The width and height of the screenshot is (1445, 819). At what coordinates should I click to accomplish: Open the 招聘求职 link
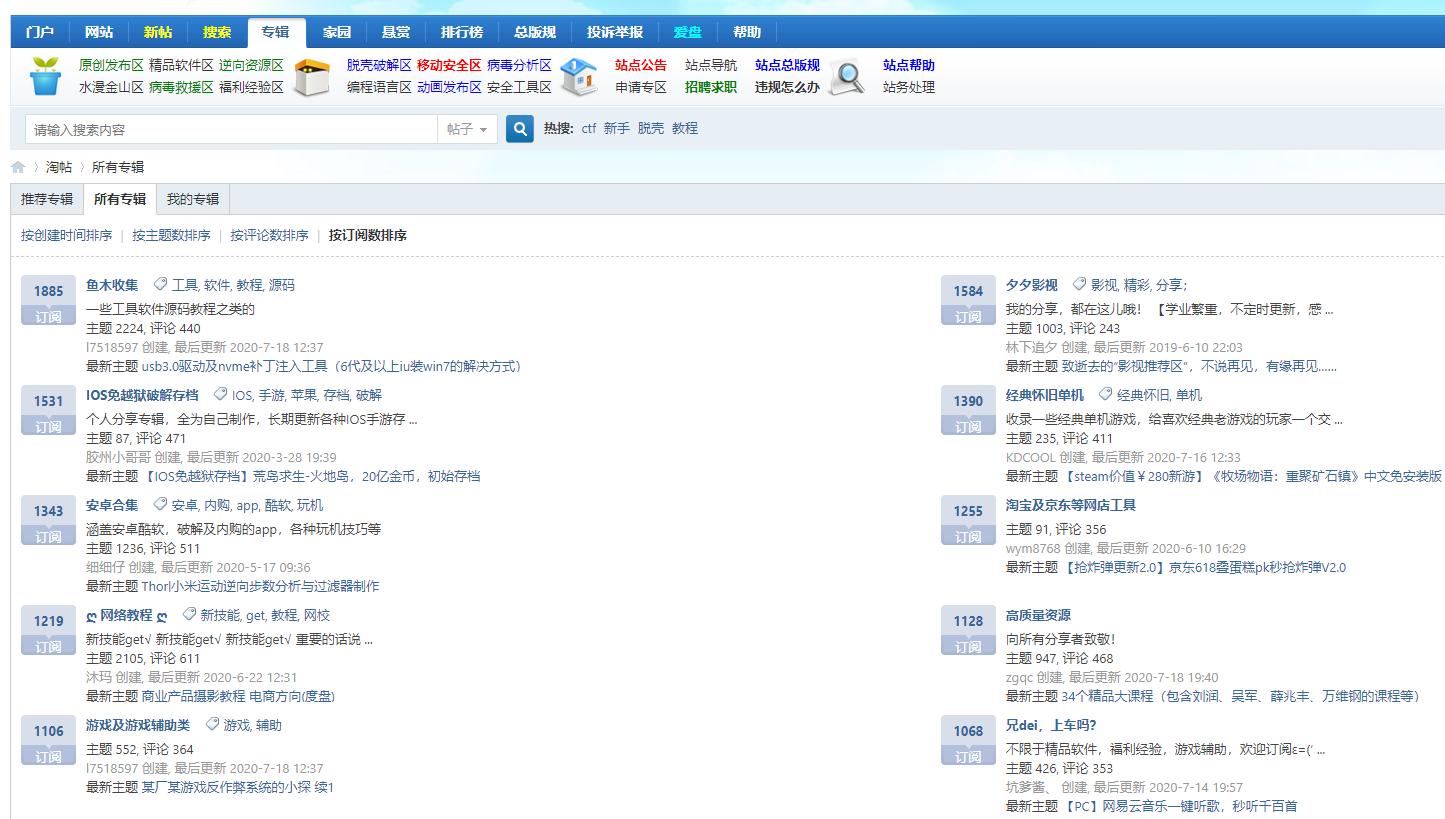(x=711, y=85)
